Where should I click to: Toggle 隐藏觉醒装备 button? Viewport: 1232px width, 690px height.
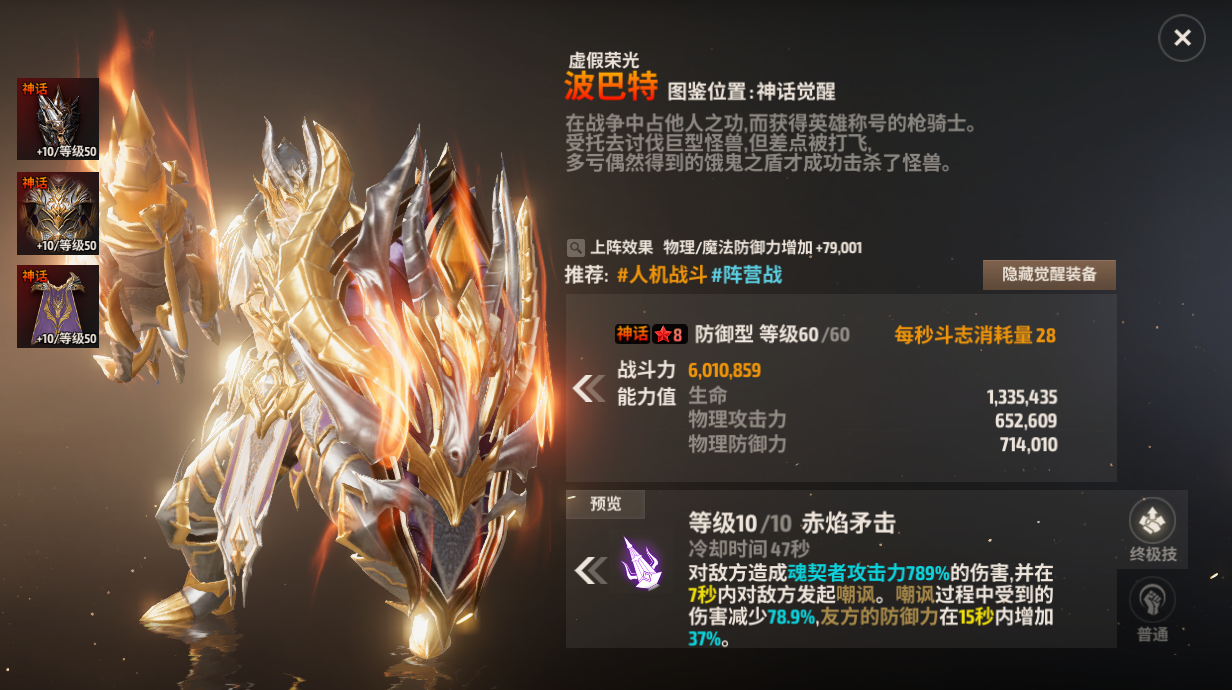click(x=1049, y=275)
